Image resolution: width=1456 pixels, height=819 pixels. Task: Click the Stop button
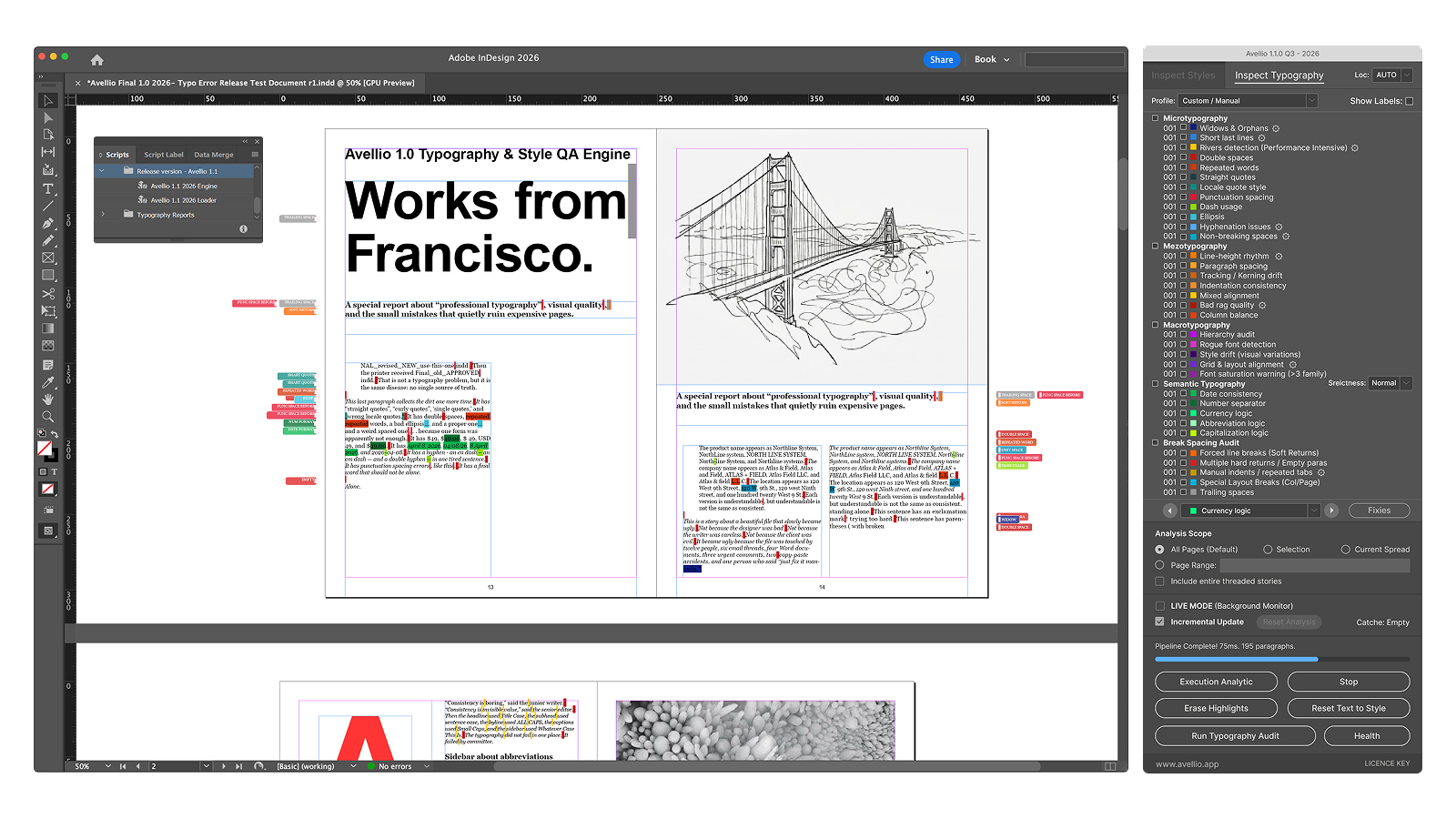(x=1349, y=682)
